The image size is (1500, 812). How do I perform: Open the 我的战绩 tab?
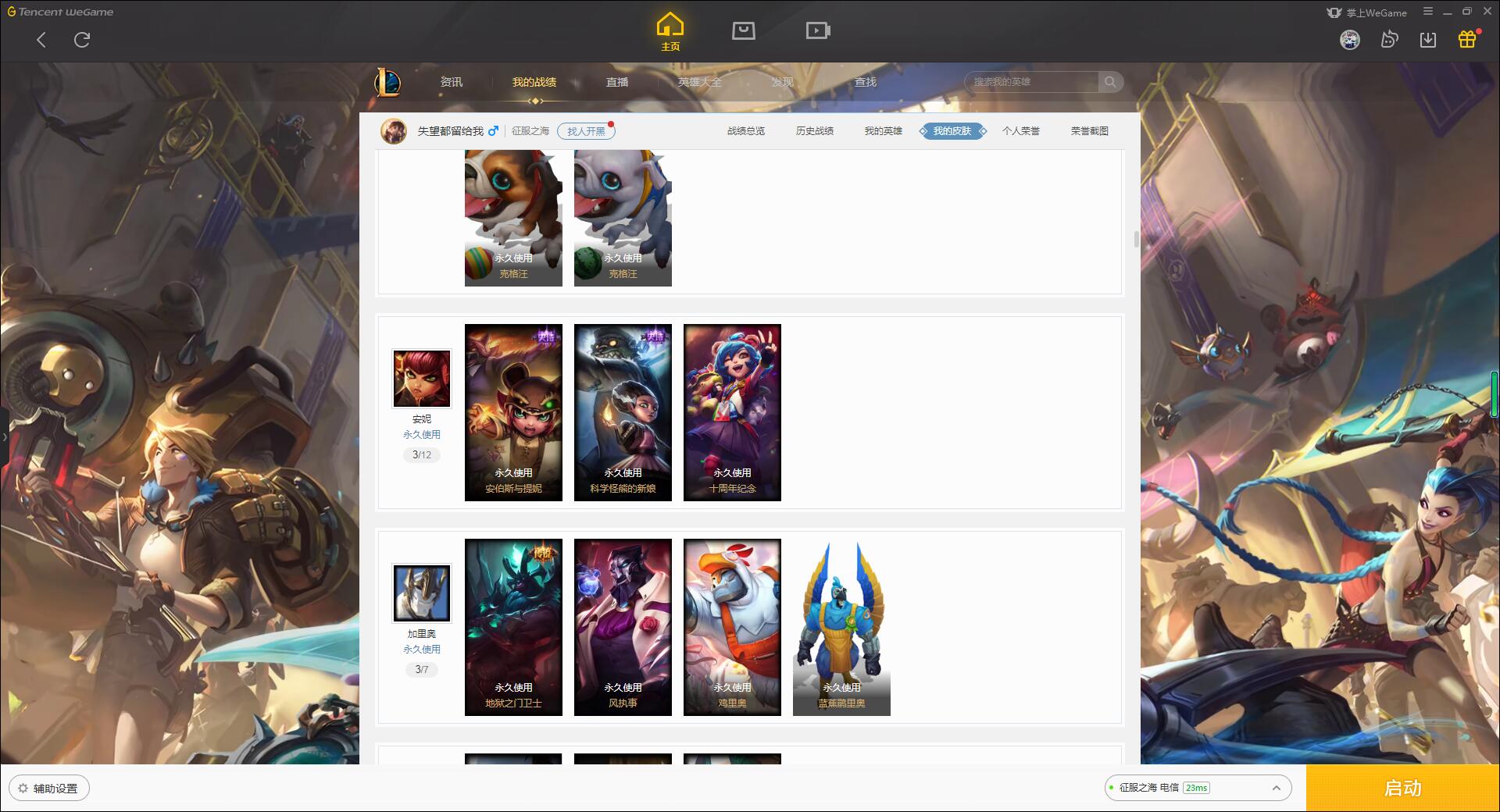534,82
